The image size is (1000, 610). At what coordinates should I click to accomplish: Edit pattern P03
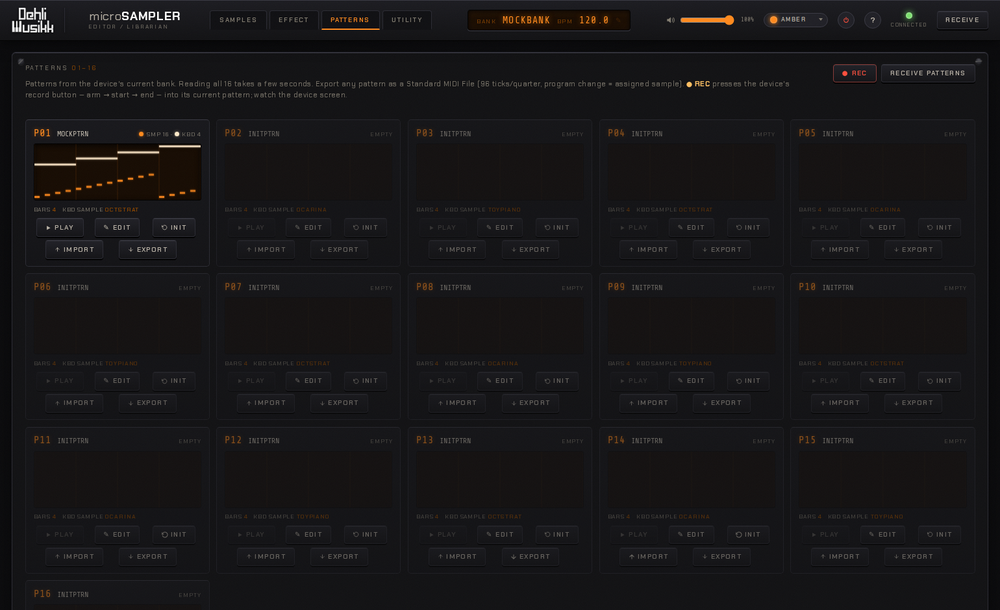(499, 227)
